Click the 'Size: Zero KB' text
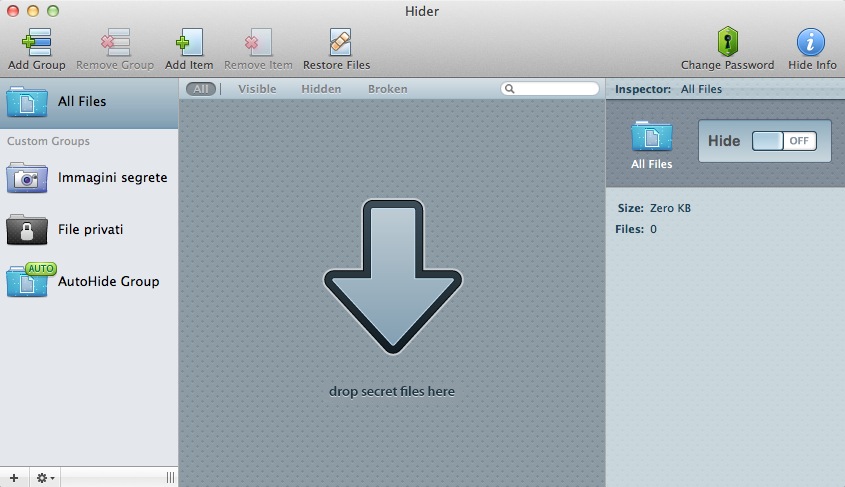845x487 pixels. point(654,208)
